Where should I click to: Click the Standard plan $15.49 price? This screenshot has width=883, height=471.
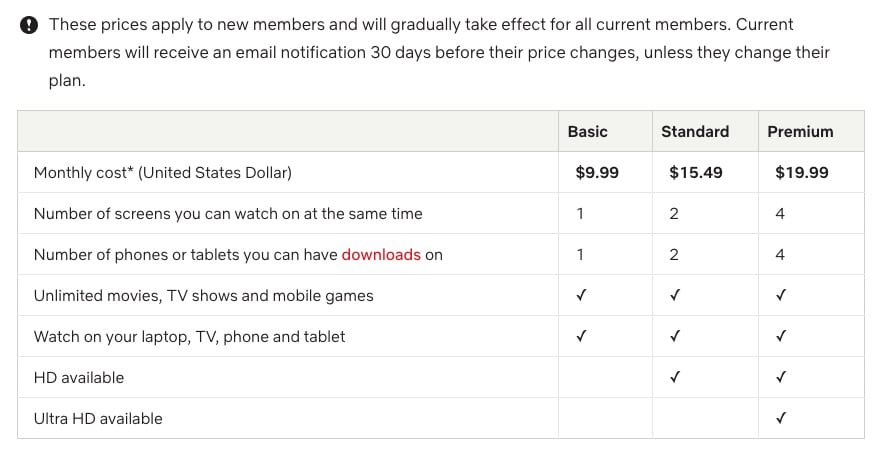[696, 173]
